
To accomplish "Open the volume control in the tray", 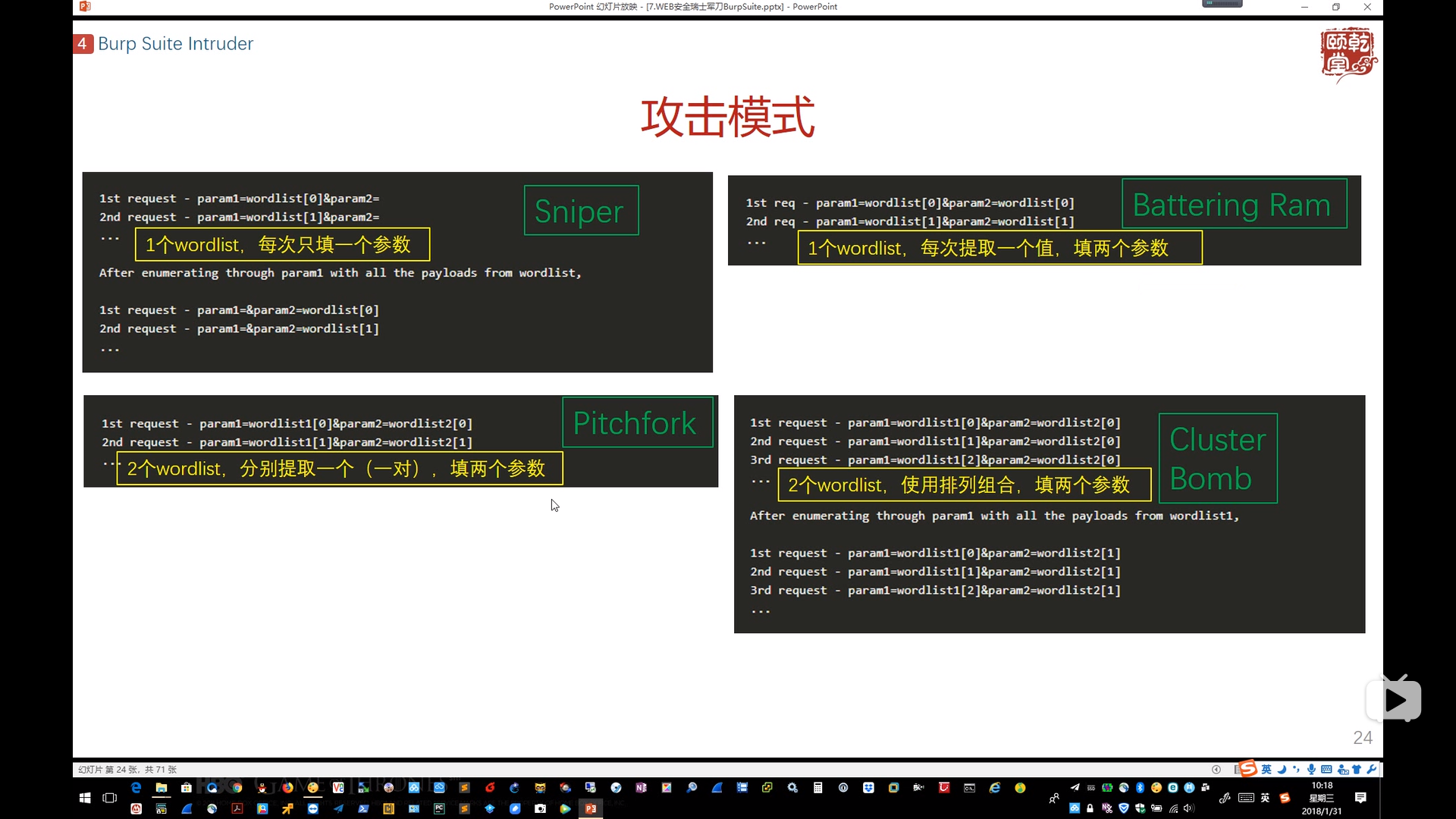I will 1189,808.
